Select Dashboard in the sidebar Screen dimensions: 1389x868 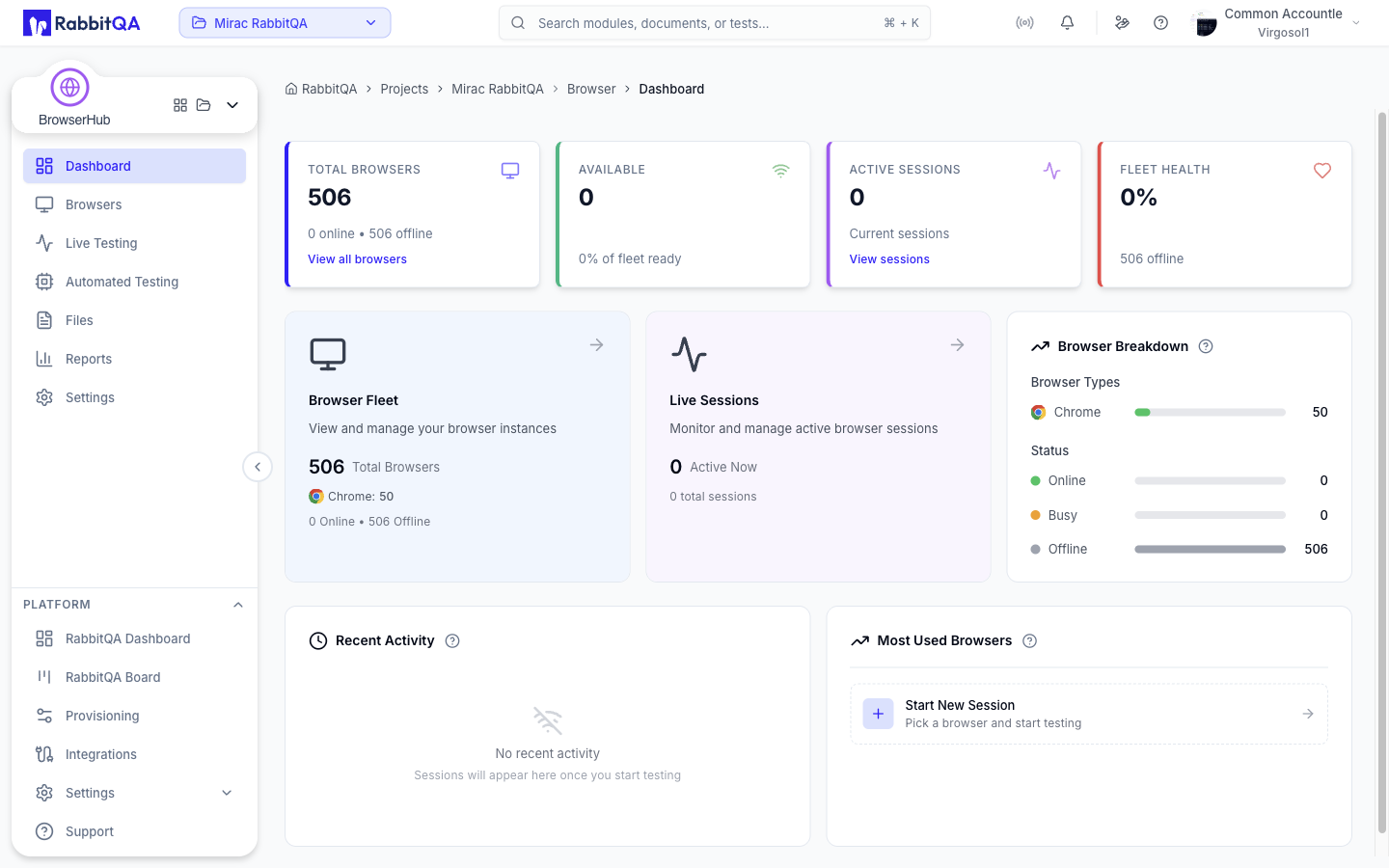click(x=134, y=166)
